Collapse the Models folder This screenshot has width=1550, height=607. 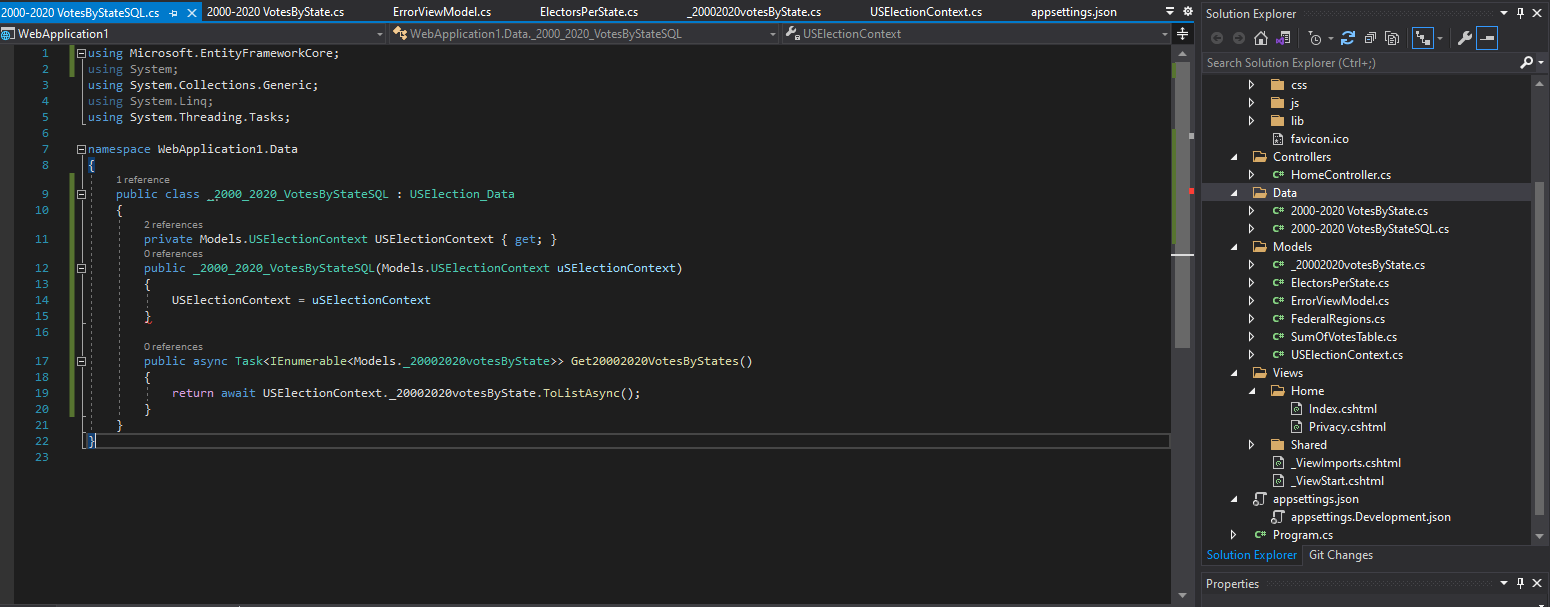click(1232, 246)
